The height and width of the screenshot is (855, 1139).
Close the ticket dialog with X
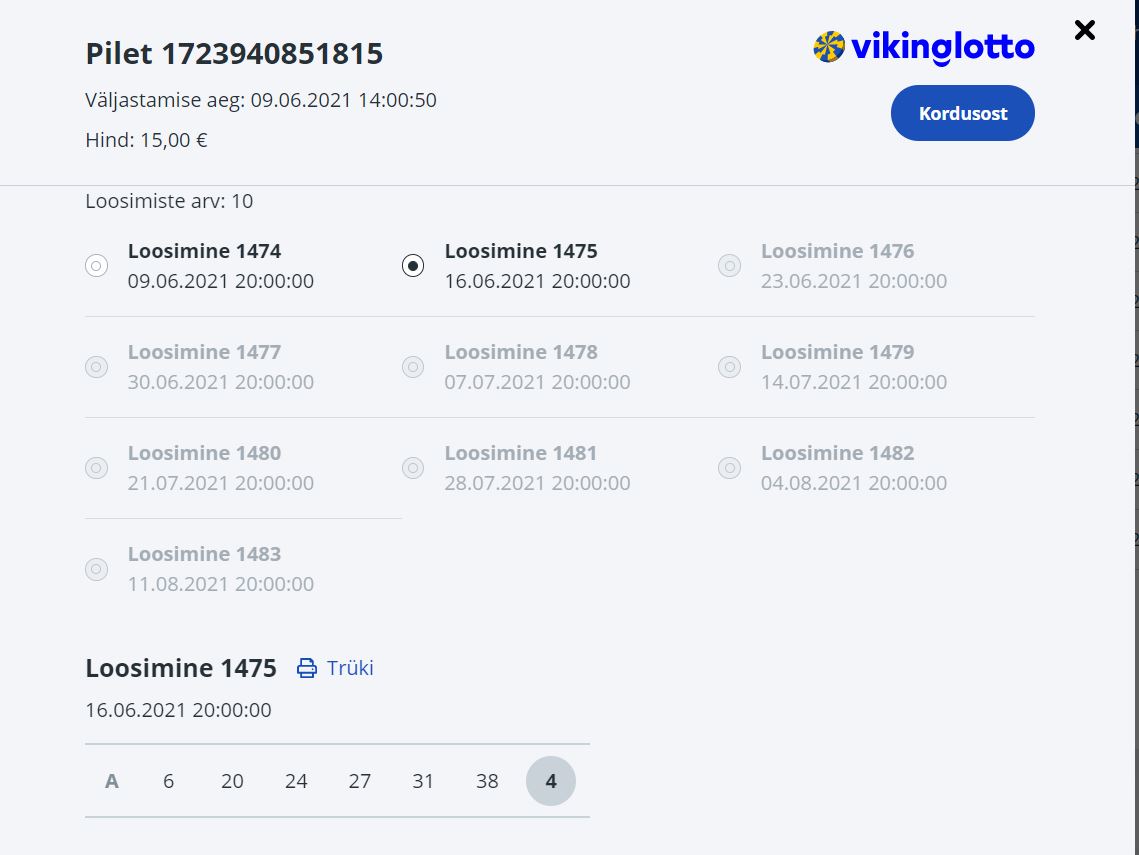(1084, 30)
